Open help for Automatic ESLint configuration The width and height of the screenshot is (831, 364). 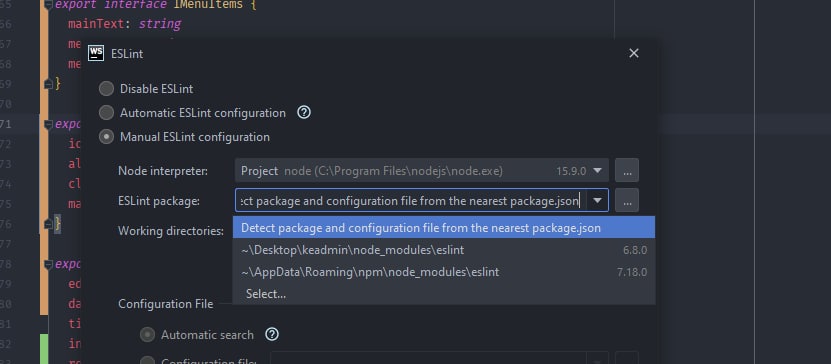304,112
